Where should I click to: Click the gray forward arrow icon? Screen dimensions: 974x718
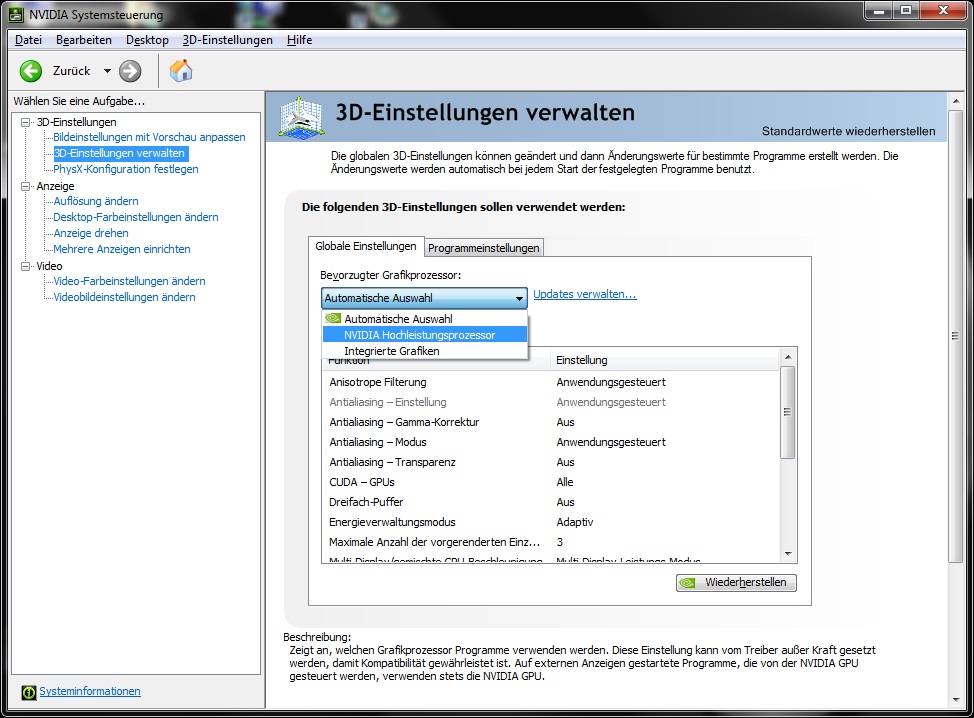[x=130, y=71]
